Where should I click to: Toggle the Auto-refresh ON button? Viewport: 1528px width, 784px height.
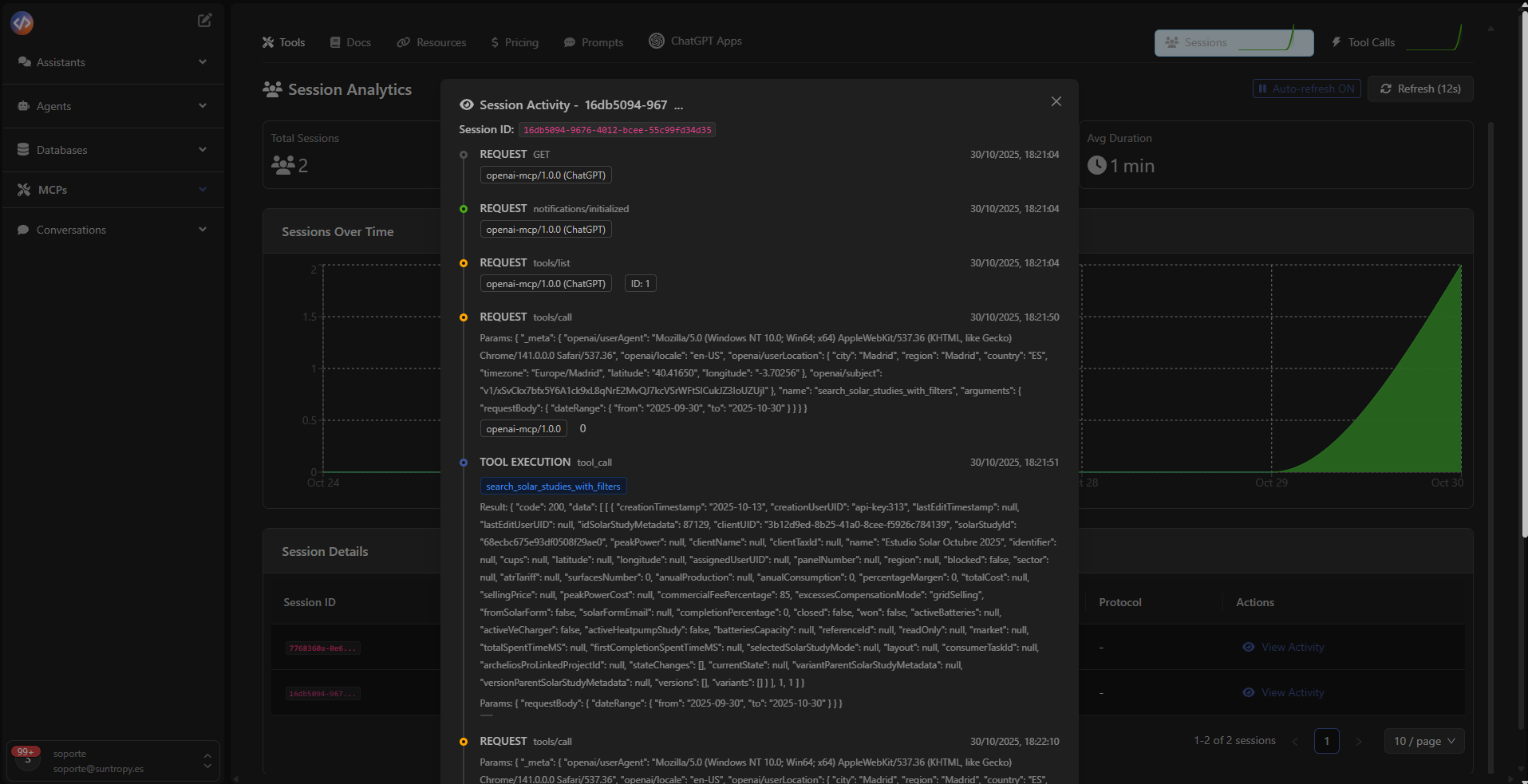pyautogui.click(x=1306, y=89)
